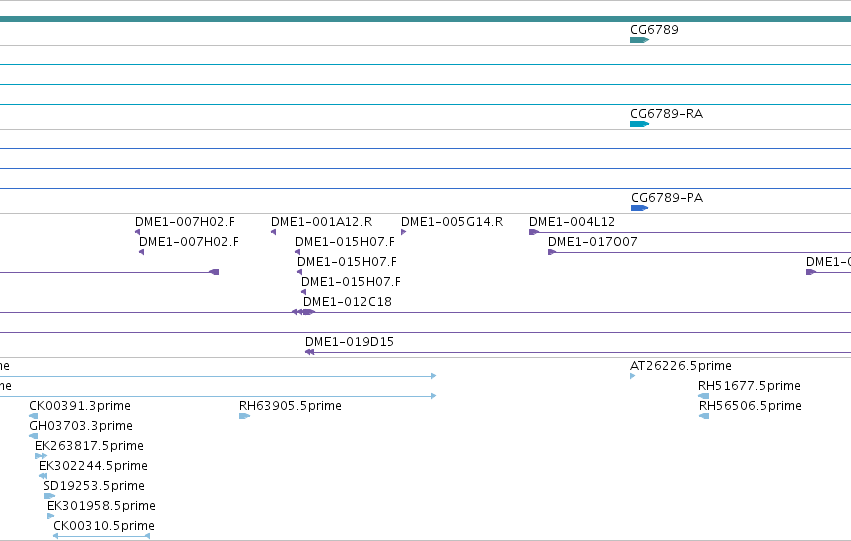Screen dimensions: 851x541
Task: Click the thick teal chromosome bar at top
Action: (x=426, y=19)
